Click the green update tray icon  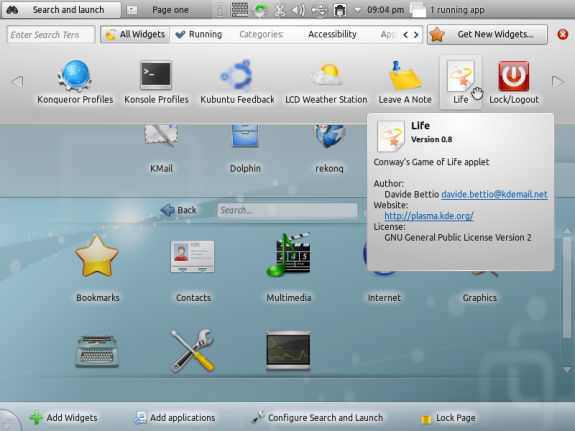[x=260, y=10]
